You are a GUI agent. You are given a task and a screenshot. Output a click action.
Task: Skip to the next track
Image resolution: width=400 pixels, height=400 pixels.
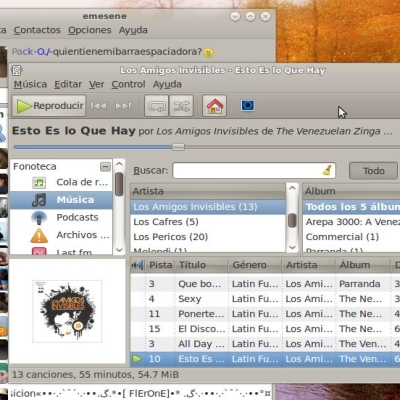point(123,106)
